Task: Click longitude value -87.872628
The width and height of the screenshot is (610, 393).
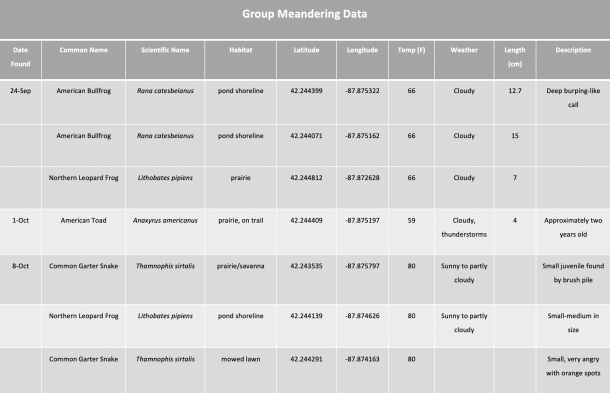Action: 362,178
